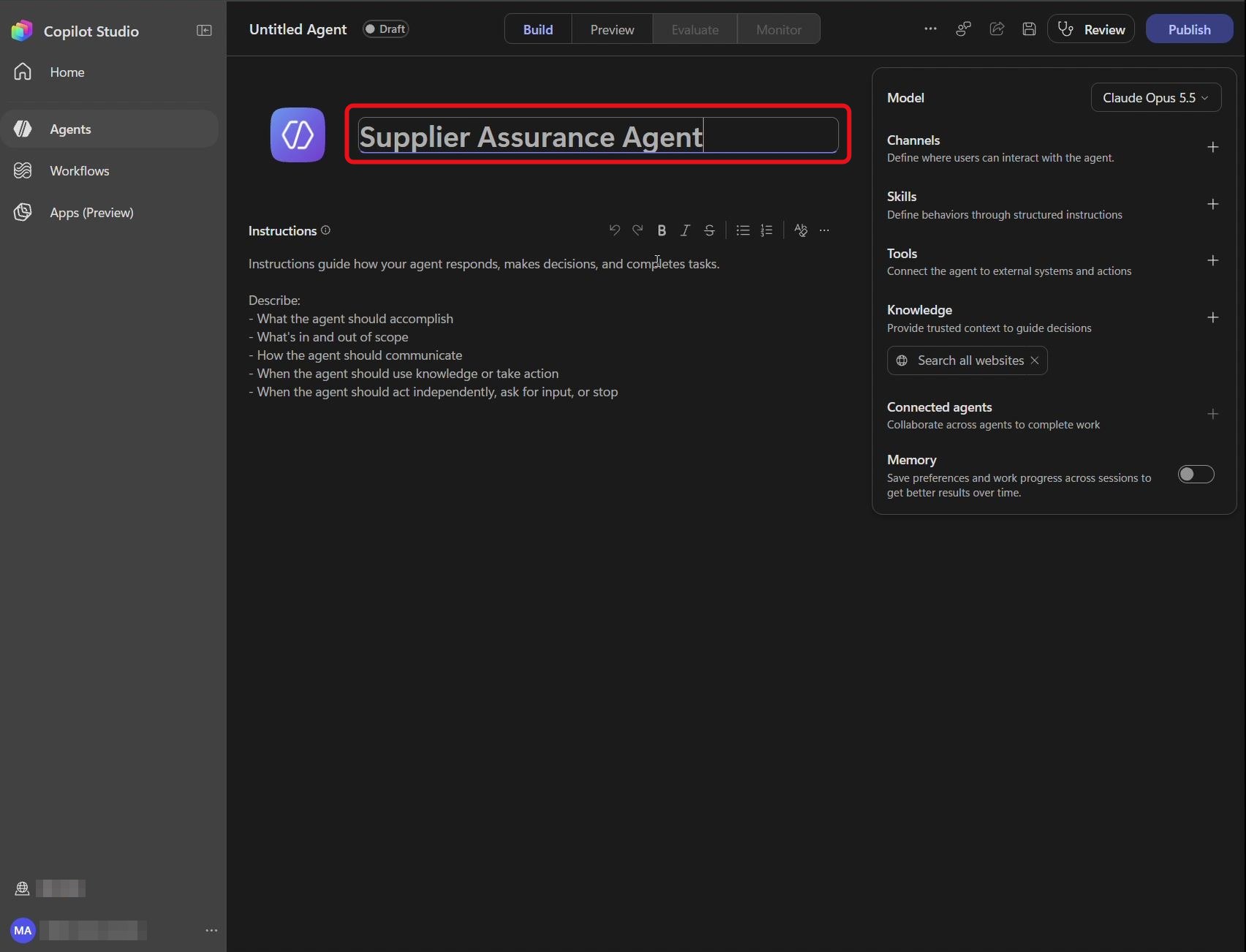This screenshot has width=1246, height=952.
Task: Open the Claude Opus 5.5 model dropdown
Action: tap(1155, 97)
